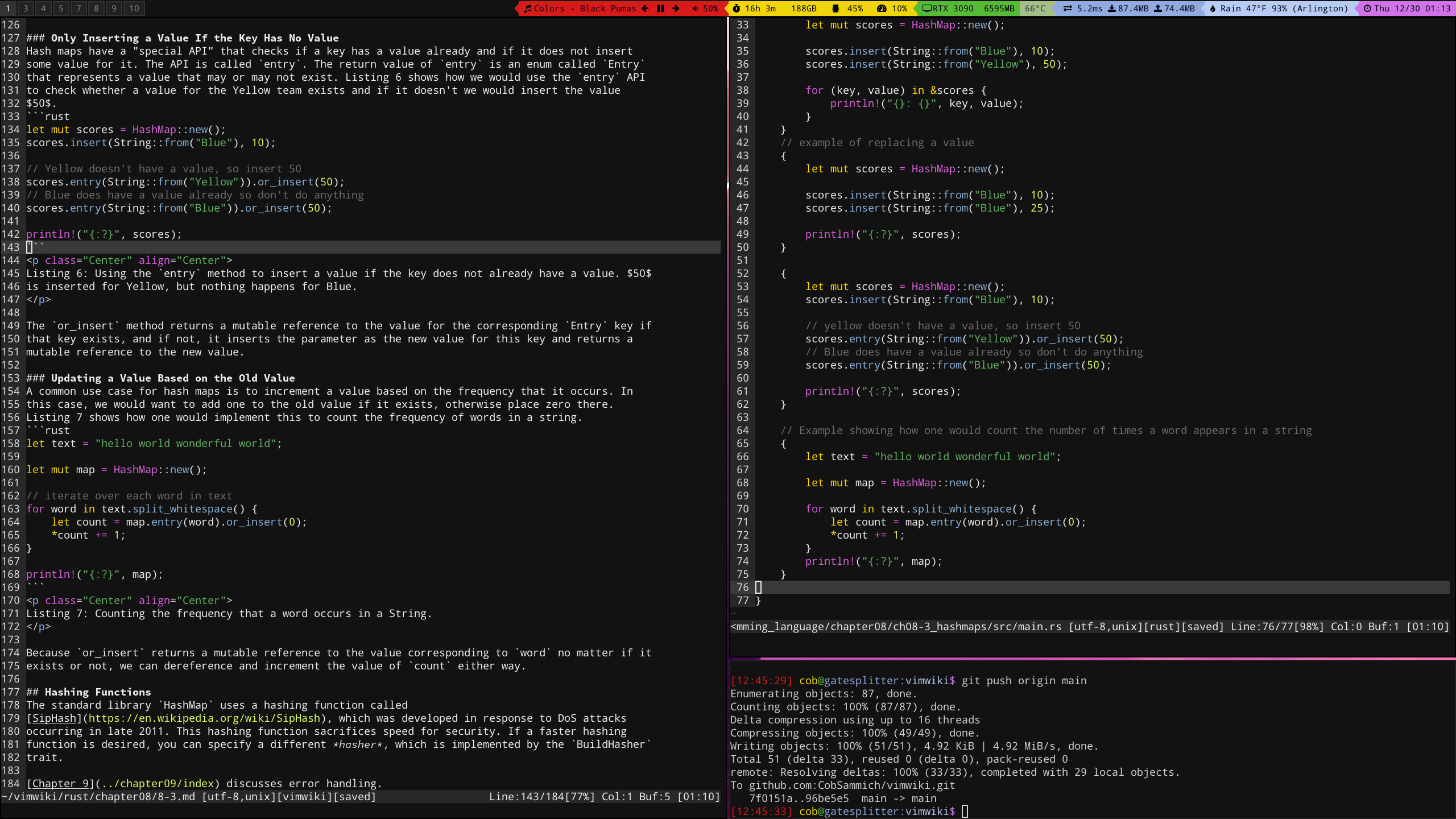Click the Line:143/184[77%] indicator
Viewport: 1456px width, 819px height.
tap(542, 797)
